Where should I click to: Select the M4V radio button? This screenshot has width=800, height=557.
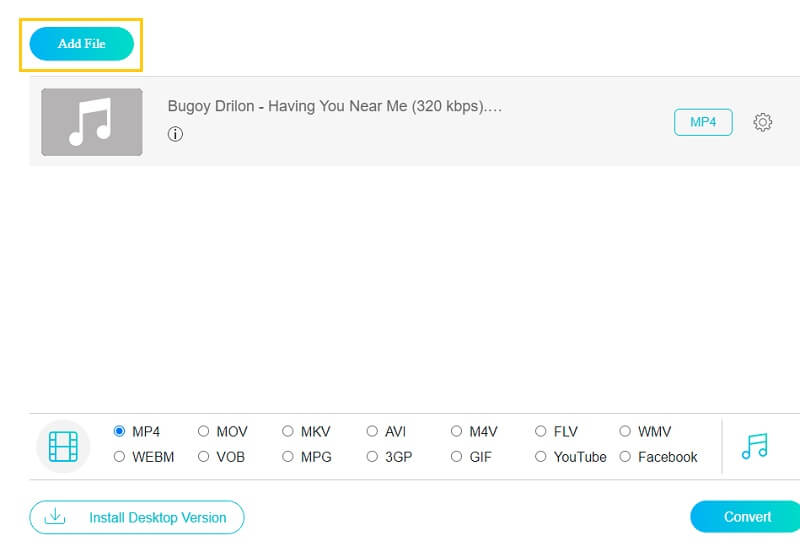(457, 432)
